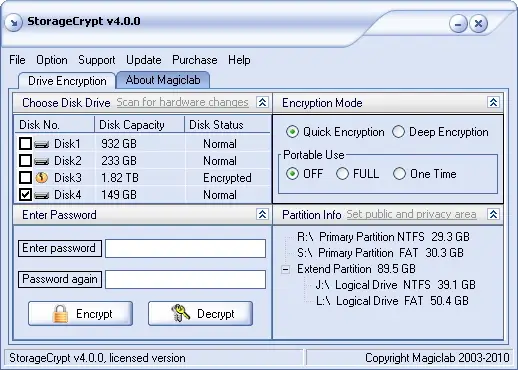Click the Disk1 drive icon
The width and height of the screenshot is (518, 370).
coord(42,144)
